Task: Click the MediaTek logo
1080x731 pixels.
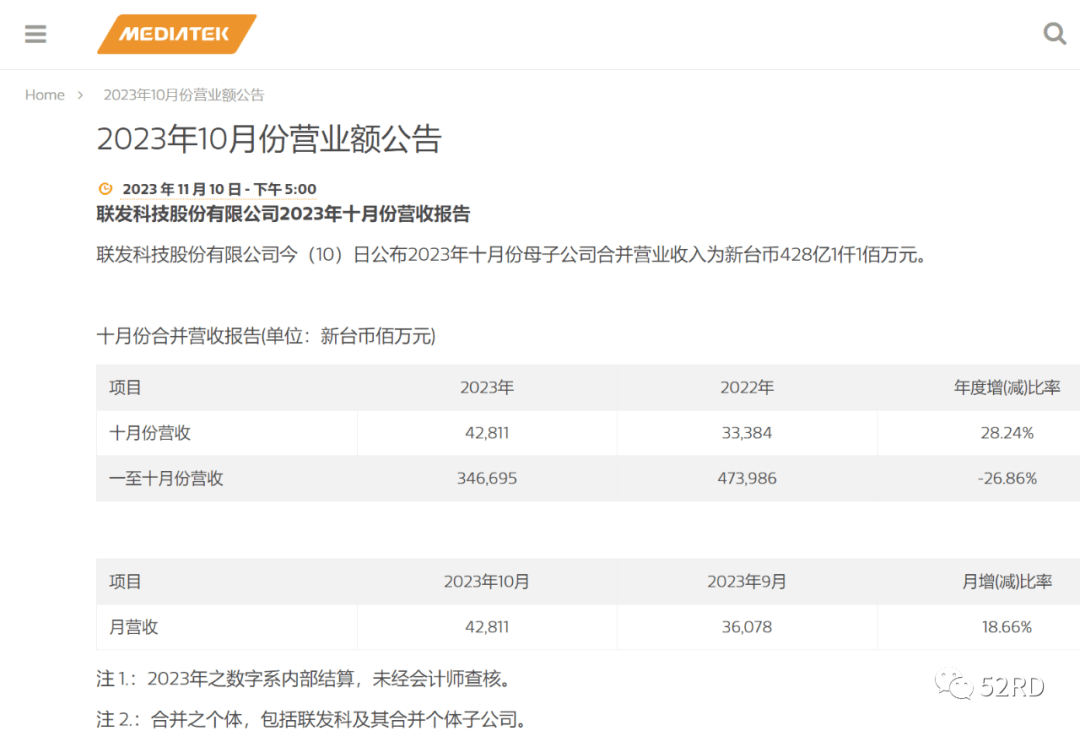Action: coord(176,34)
